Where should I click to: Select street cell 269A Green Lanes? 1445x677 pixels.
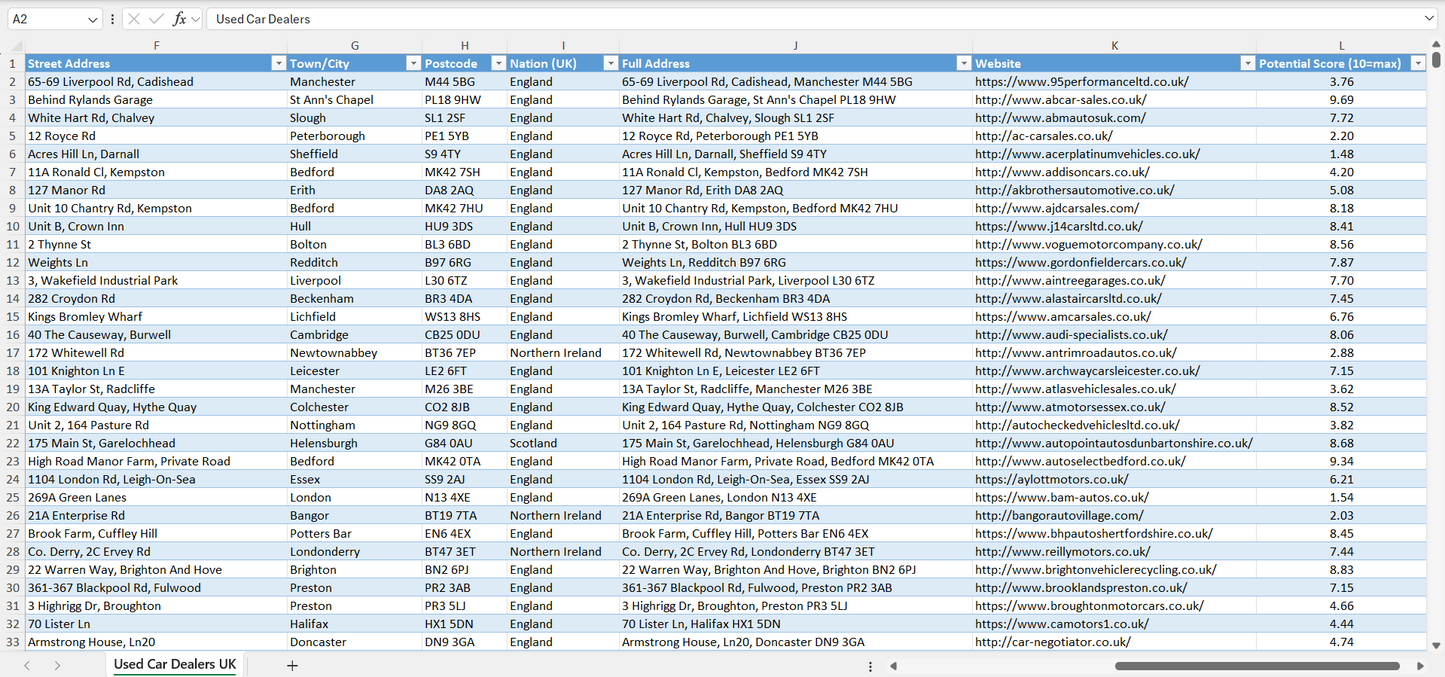point(156,498)
